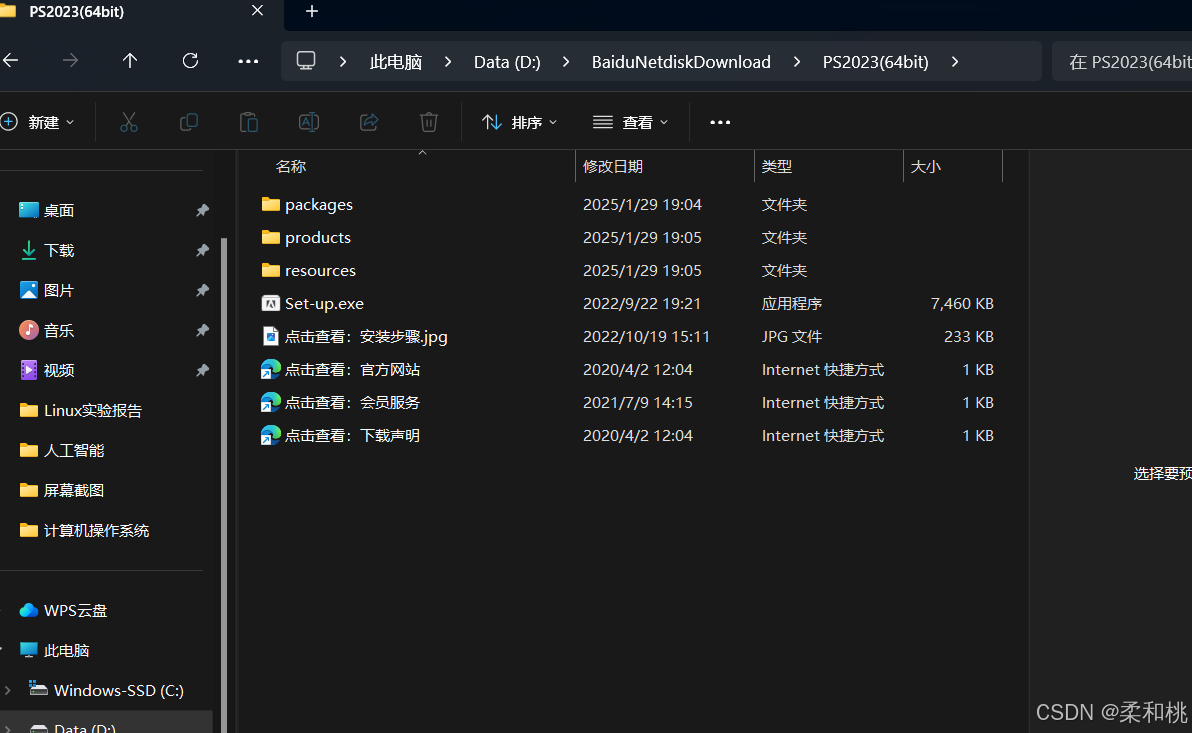1192x733 pixels.
Task: Expand chevron after Data (D:) breadcrumb
Action: click(566, 62)
